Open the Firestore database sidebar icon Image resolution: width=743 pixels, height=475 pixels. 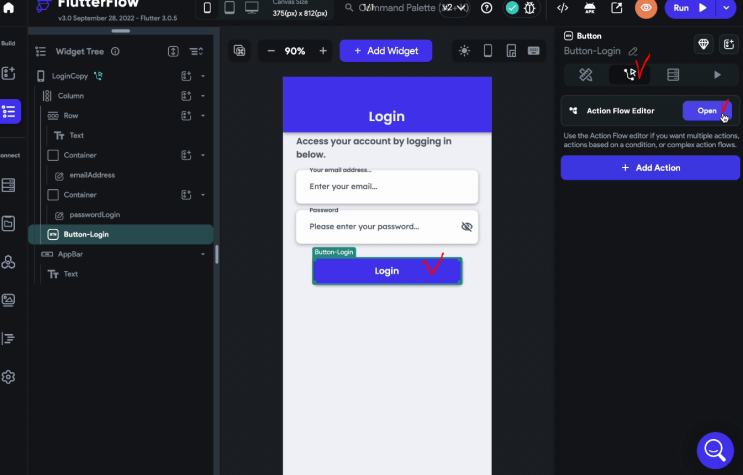pyautogui.click(x=9, y=185)
